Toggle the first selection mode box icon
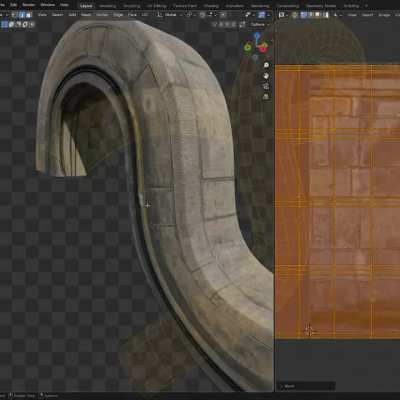 4,24
